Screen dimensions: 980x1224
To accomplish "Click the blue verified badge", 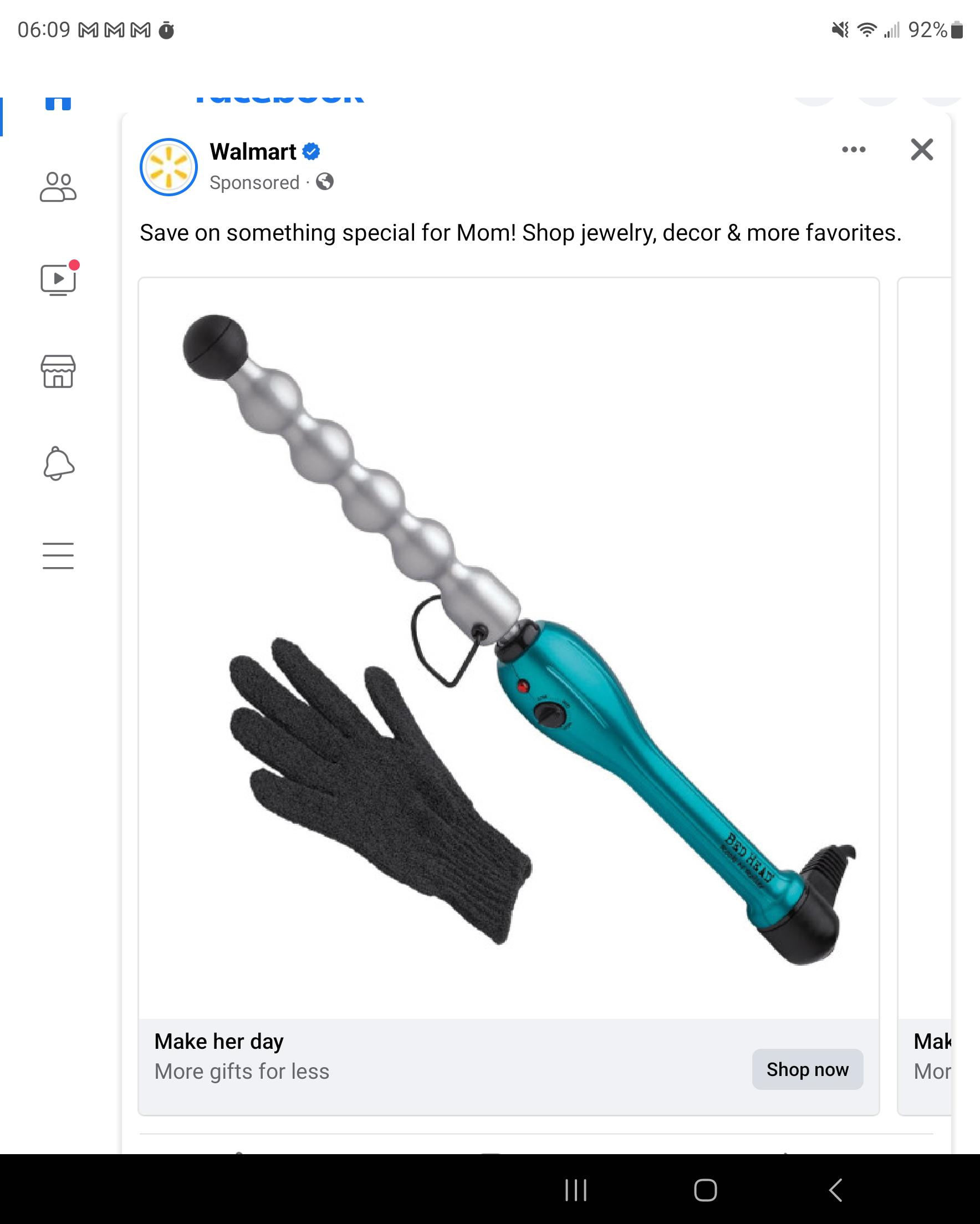I will 311,151.
